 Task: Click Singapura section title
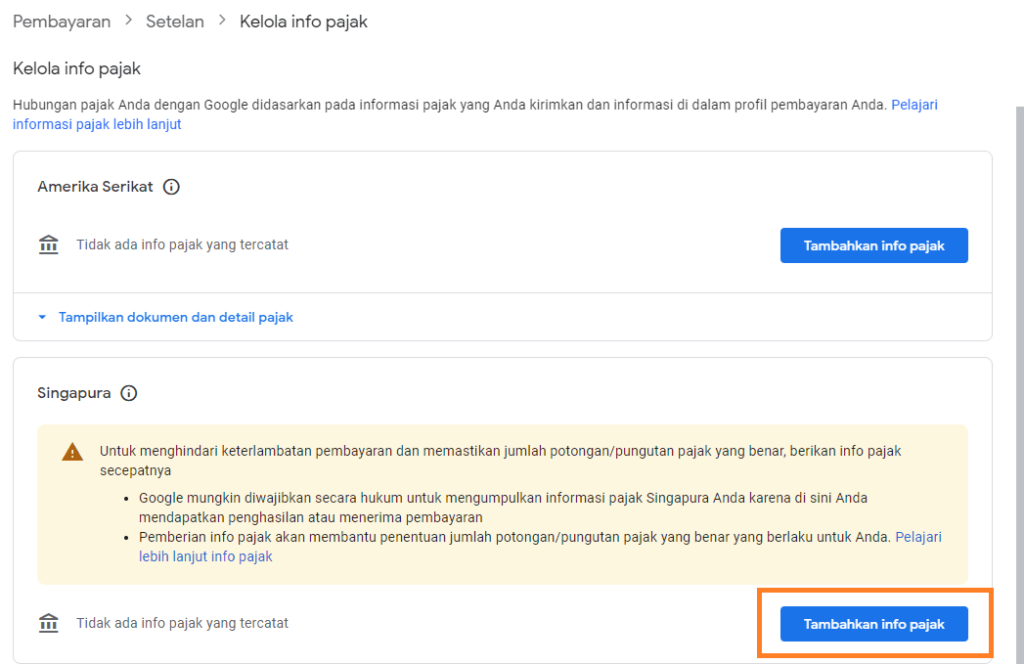tap(74, 393)
